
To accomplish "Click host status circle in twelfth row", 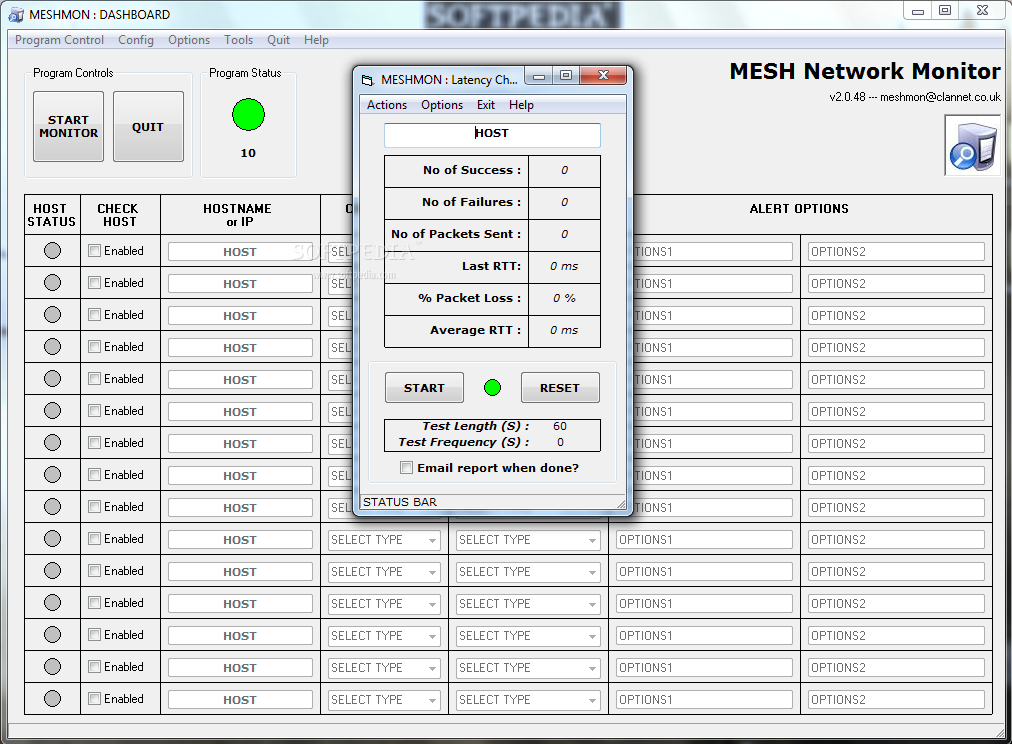I will tap(52, 603).
